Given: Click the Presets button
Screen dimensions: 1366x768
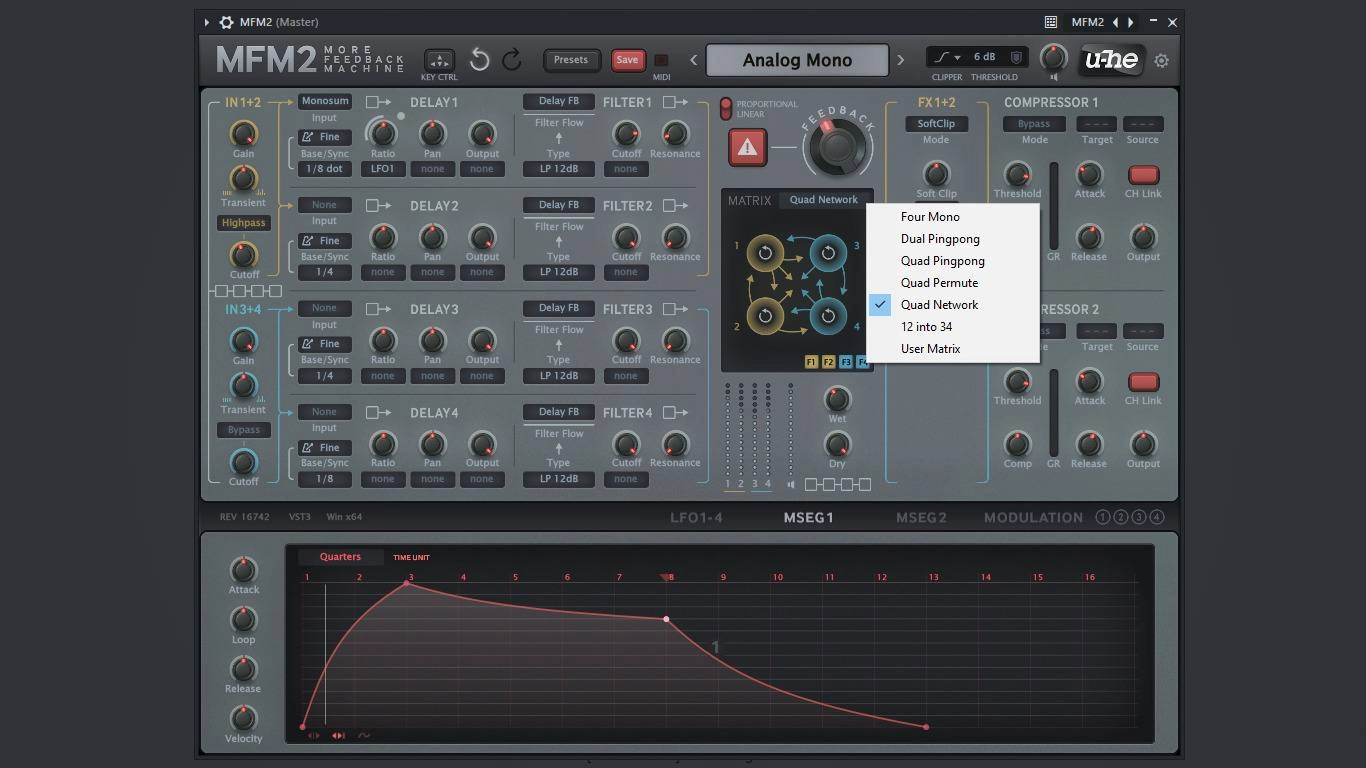Looking at the screenshot, I should coord(571,60).
